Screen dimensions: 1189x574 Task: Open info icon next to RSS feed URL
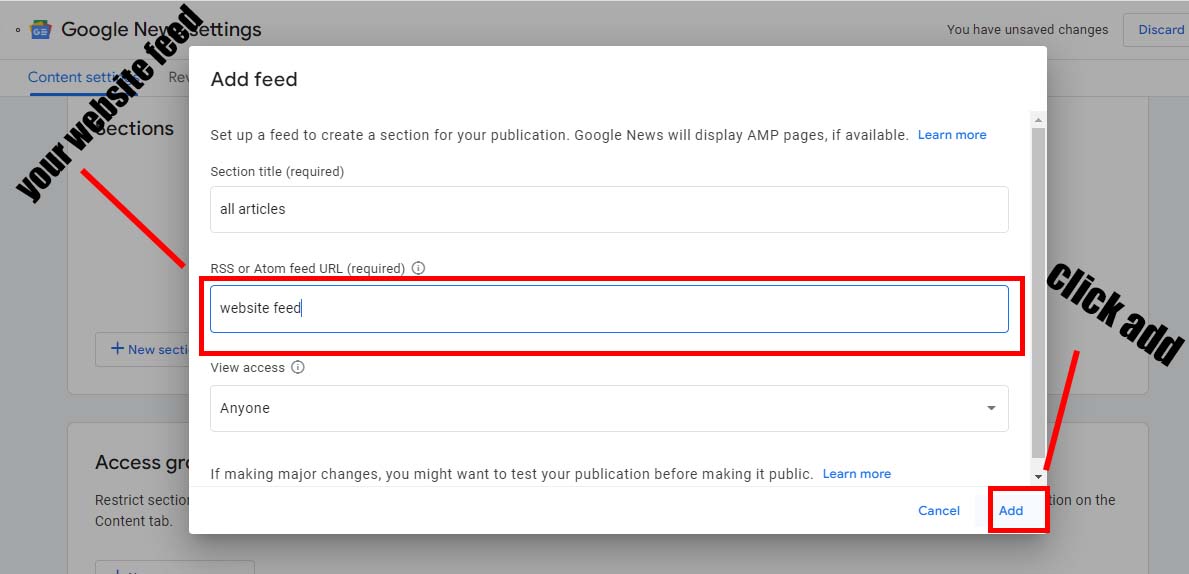pyautogui.click(x=418, y=268)
